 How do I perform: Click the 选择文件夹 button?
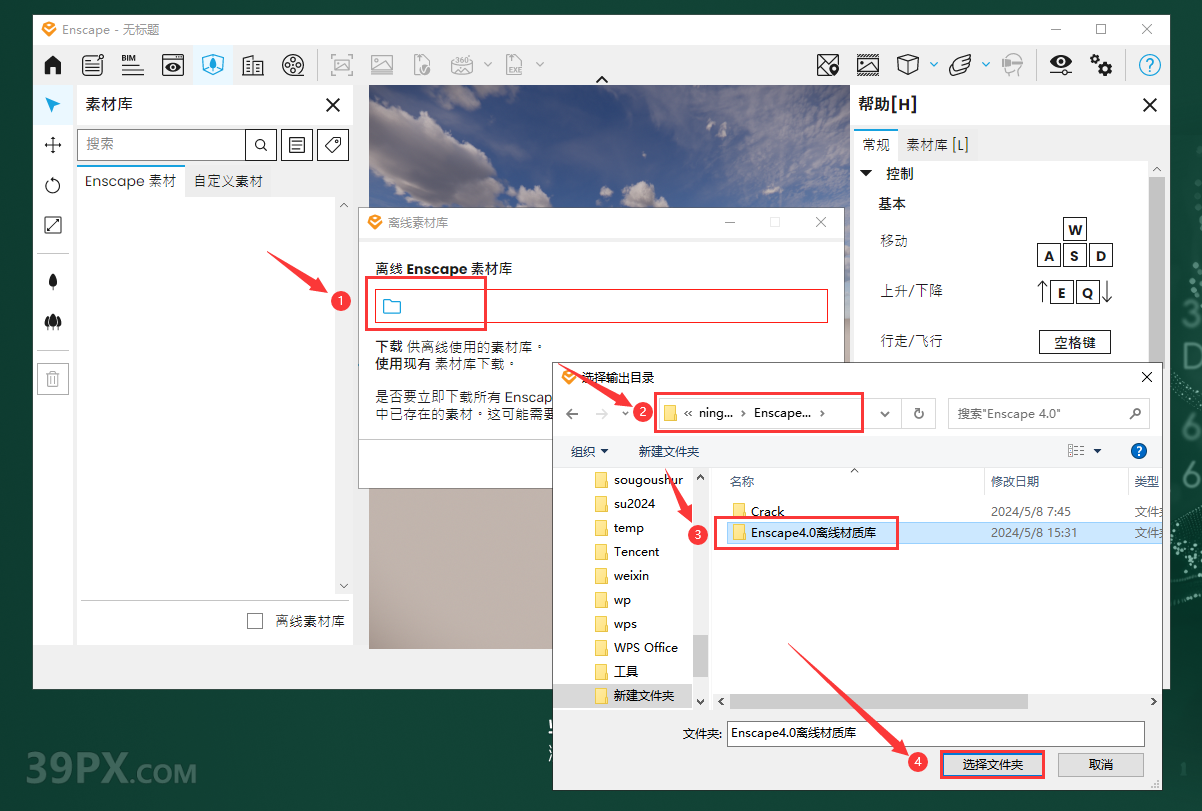click(x=992, y=764)
